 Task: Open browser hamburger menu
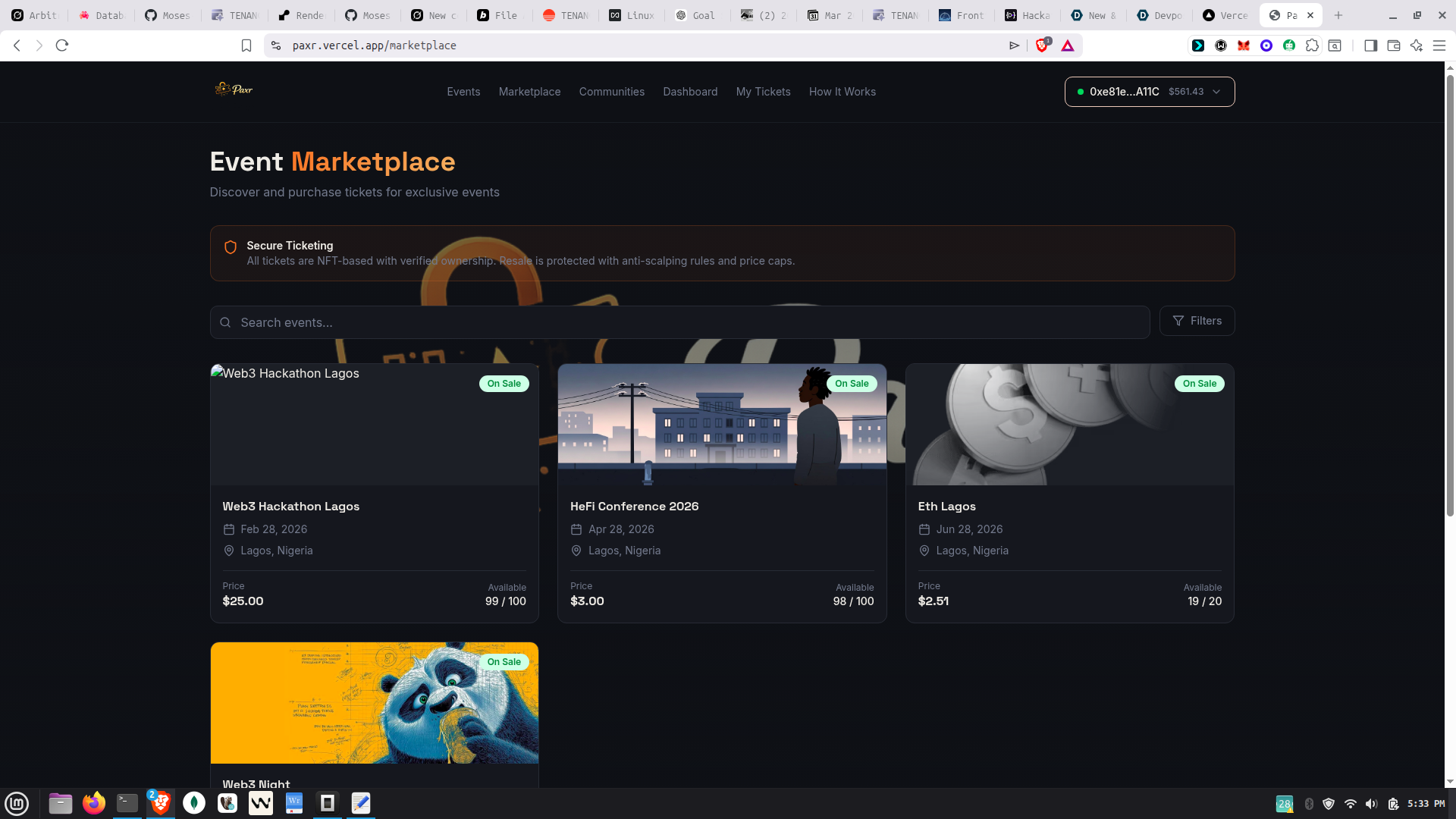tap(1439, 45)
